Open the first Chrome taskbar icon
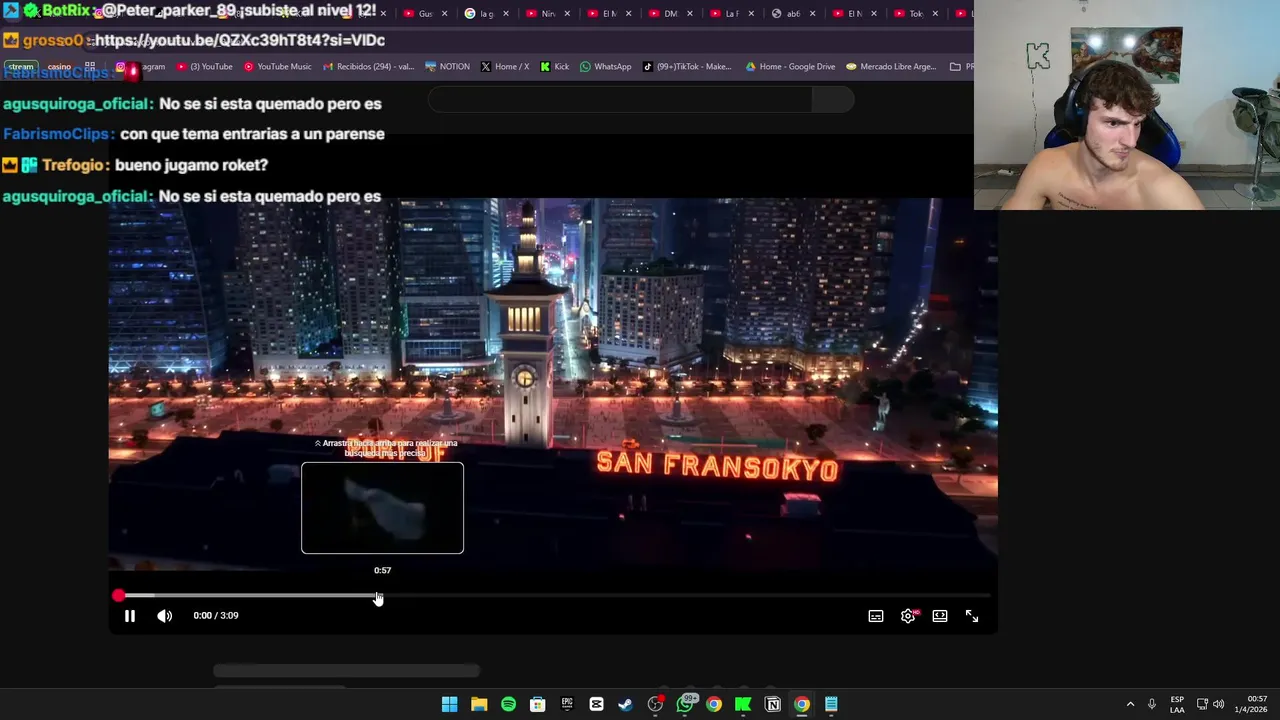Viewport: 1280px width, 720px height. pos(713,704)
